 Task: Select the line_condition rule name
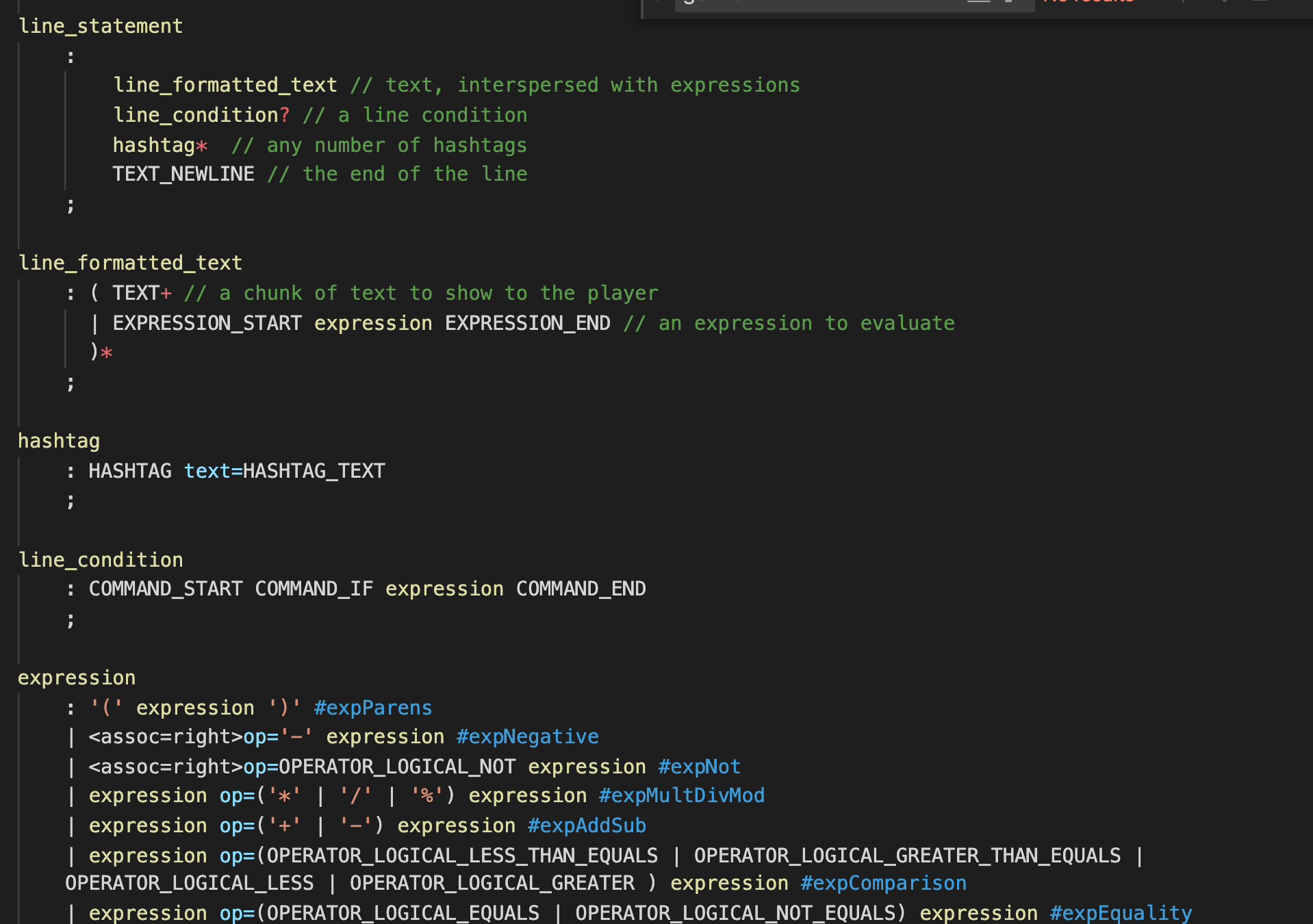(100, 559)
